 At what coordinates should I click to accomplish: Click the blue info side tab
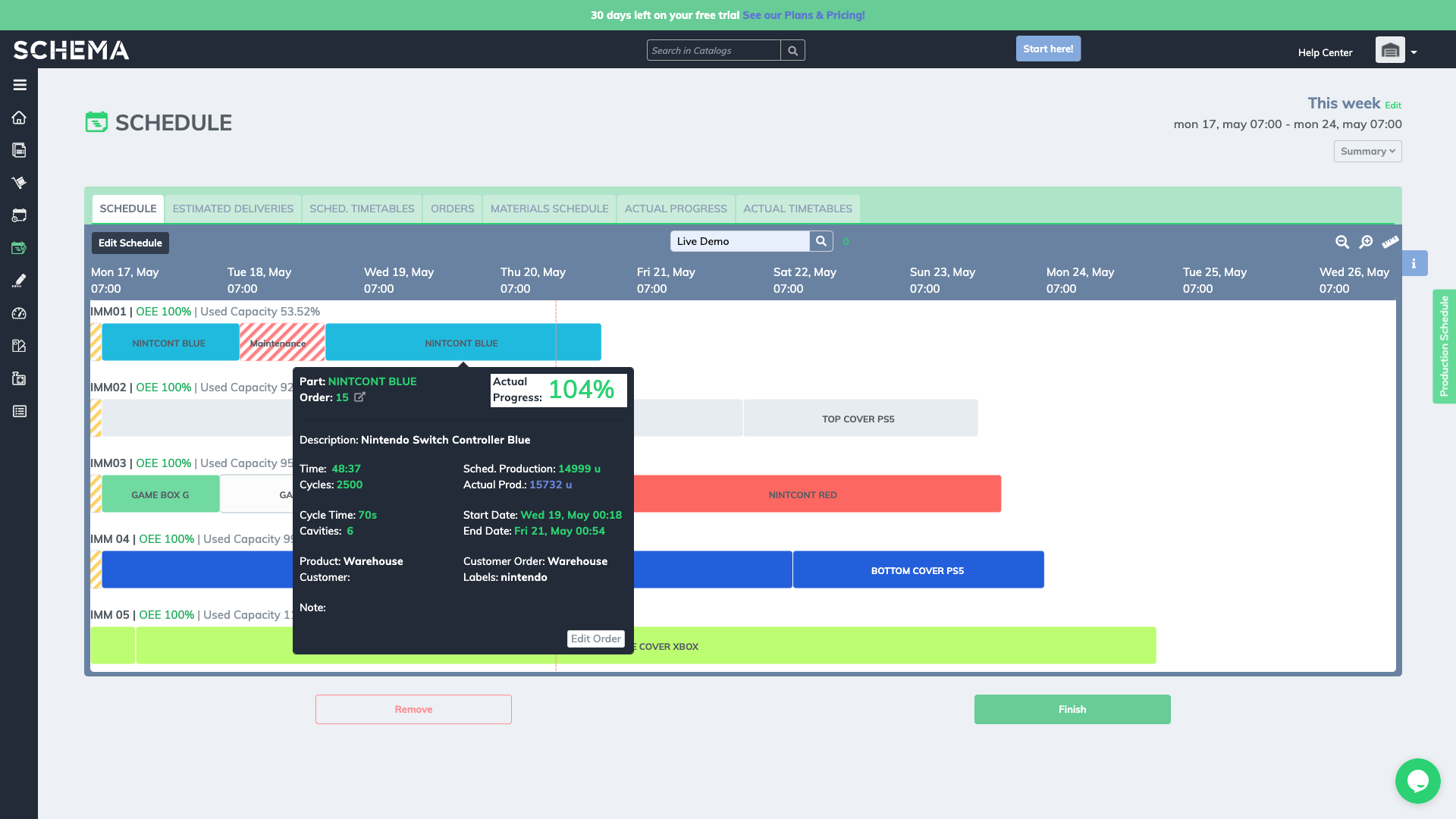pos(1414,263)
